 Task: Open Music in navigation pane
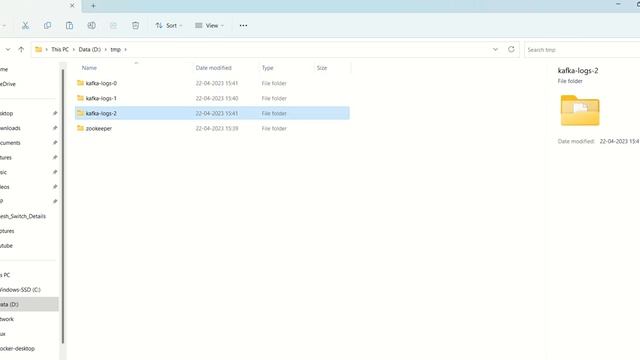click(4, 172)
